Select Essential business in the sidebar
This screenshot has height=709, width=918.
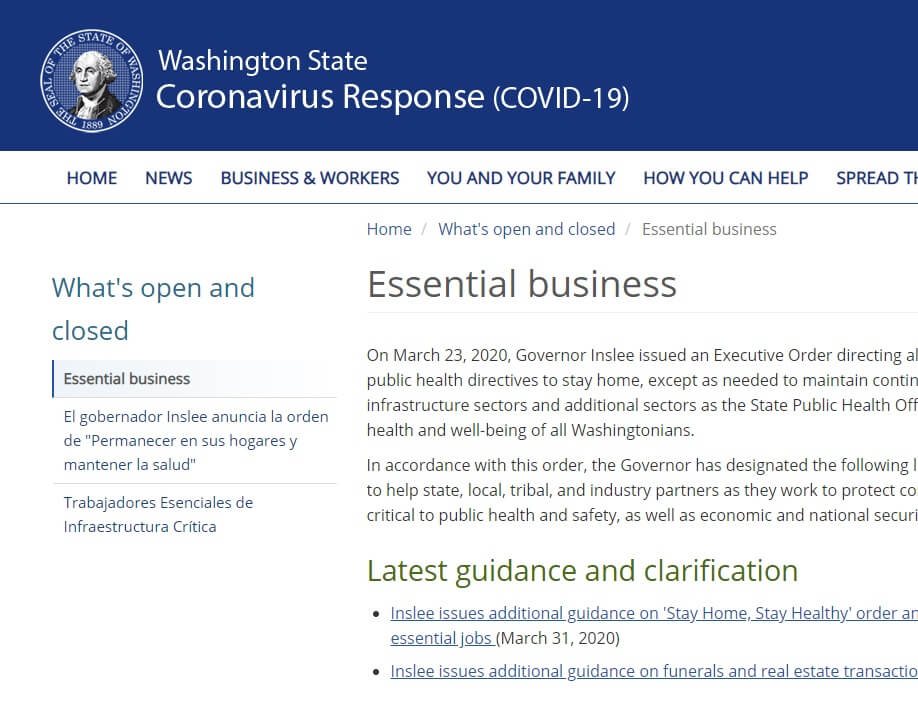(x=127, y=379)
